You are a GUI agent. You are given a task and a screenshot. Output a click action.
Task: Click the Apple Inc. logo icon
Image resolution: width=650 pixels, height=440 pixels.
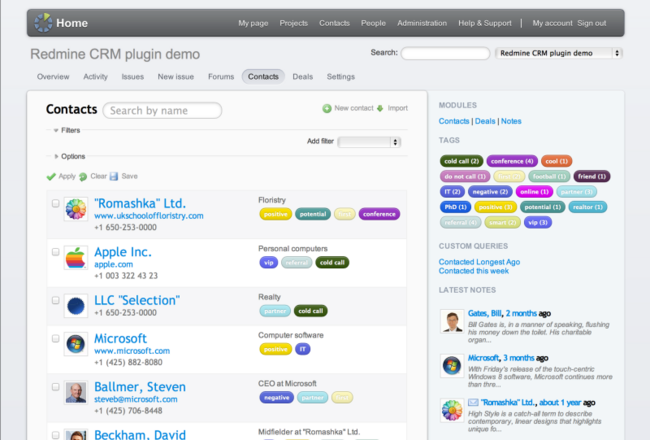(76, 260)
